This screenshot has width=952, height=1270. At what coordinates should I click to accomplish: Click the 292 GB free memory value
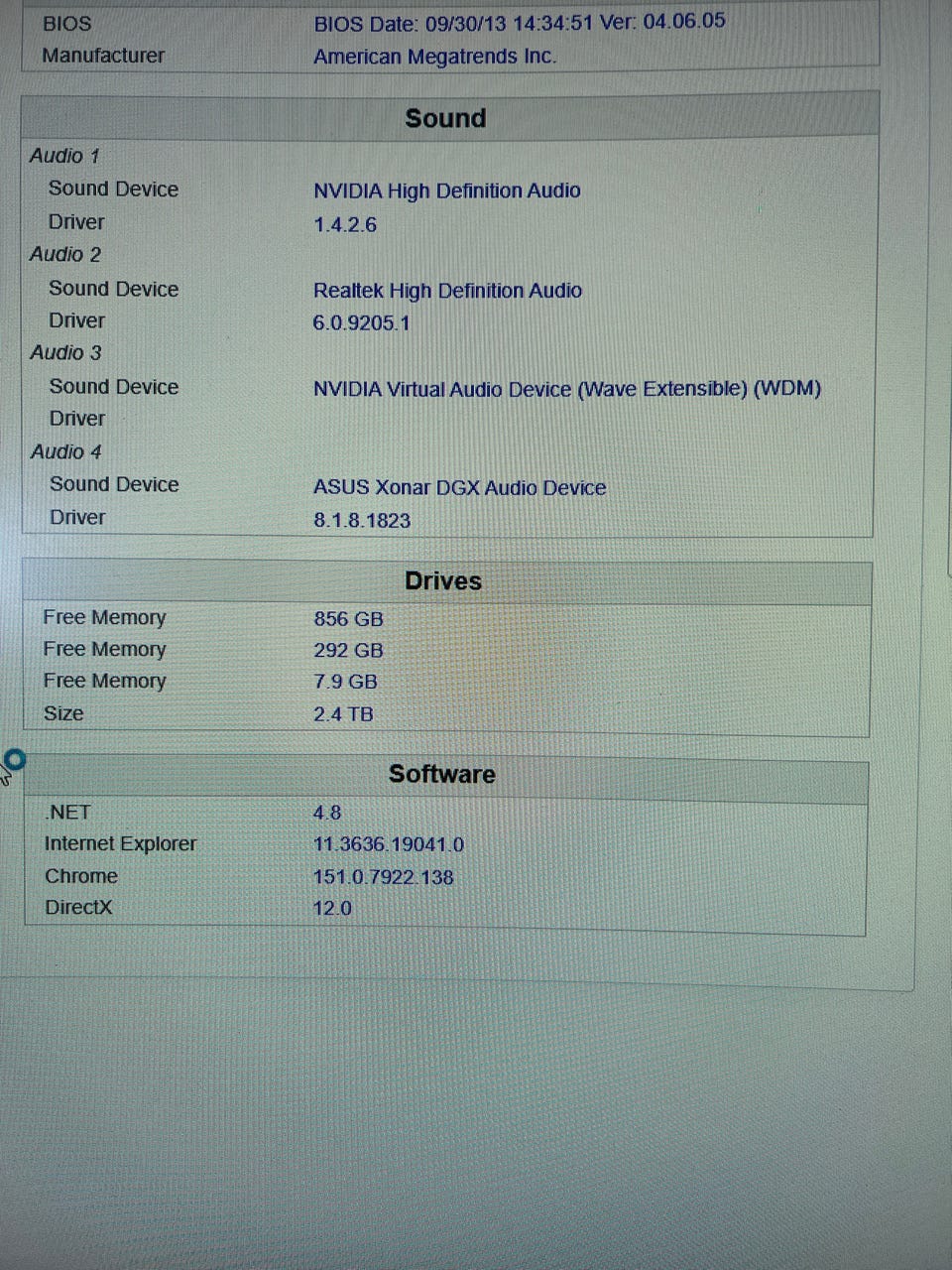pos(348,650)
